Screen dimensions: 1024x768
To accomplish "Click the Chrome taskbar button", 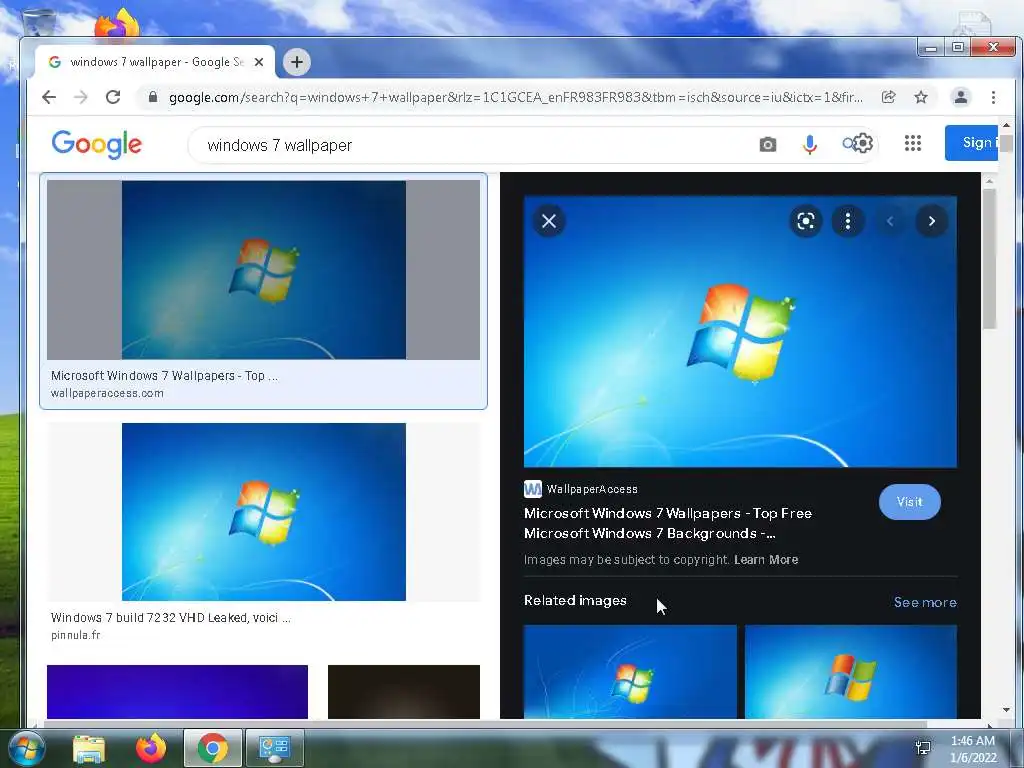I will [212, 748].
